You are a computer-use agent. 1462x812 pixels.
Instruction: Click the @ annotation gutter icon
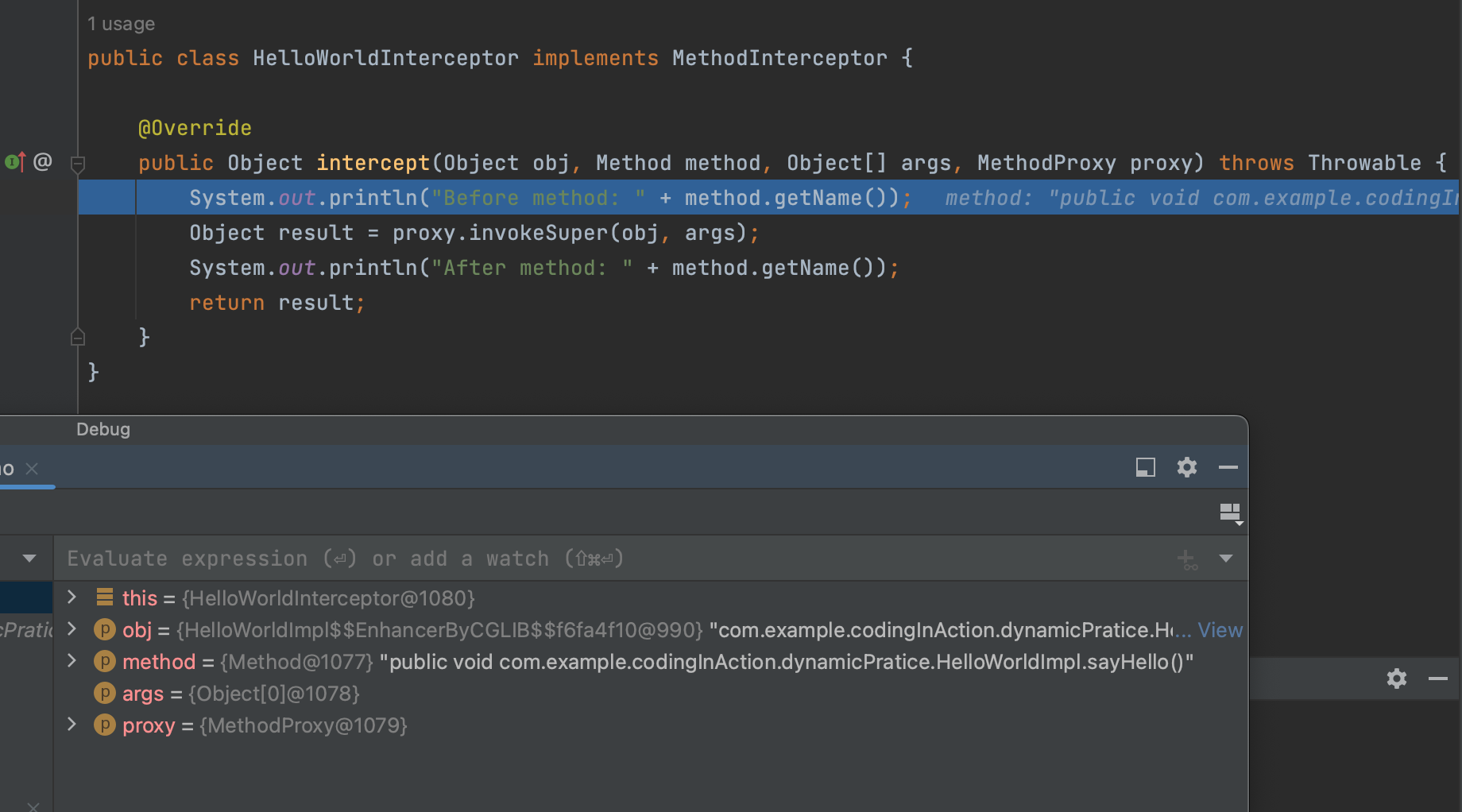pos(43,162)
